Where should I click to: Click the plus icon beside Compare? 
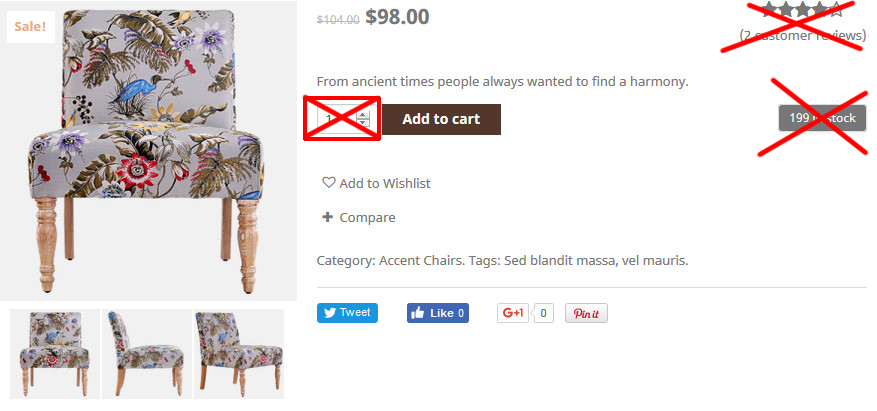(x=328, y=217)
